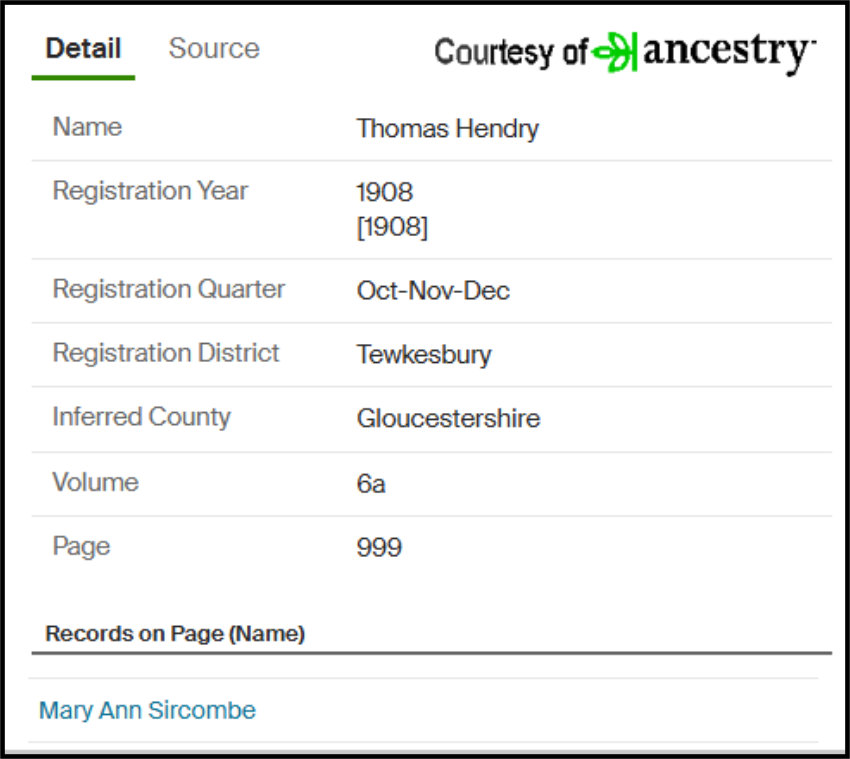This screenshot has width=850, height=759.
Task: Click the Courtesy of text
Action: click(x=511, y=53)
